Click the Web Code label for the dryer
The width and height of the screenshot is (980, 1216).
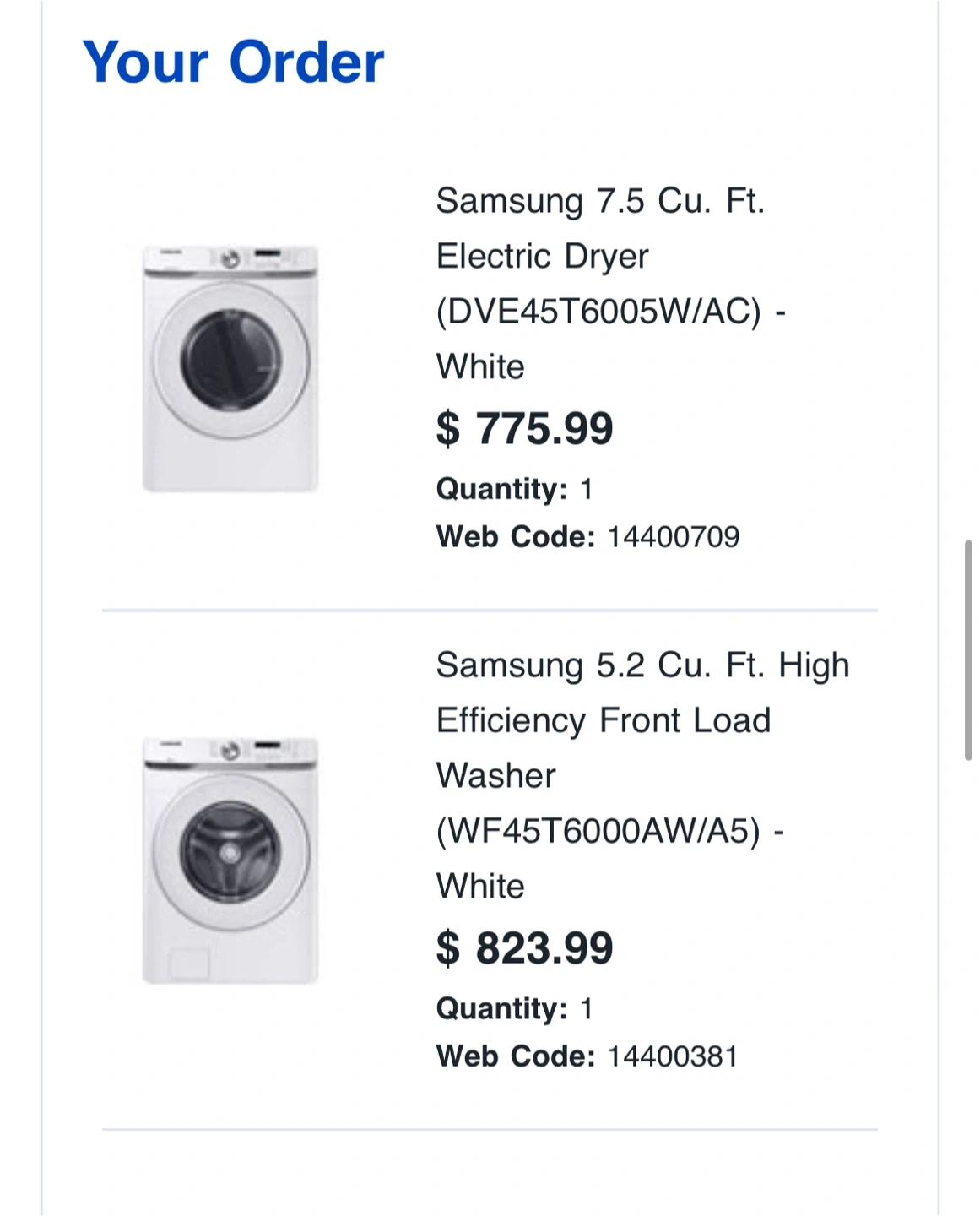click(515, 537)
